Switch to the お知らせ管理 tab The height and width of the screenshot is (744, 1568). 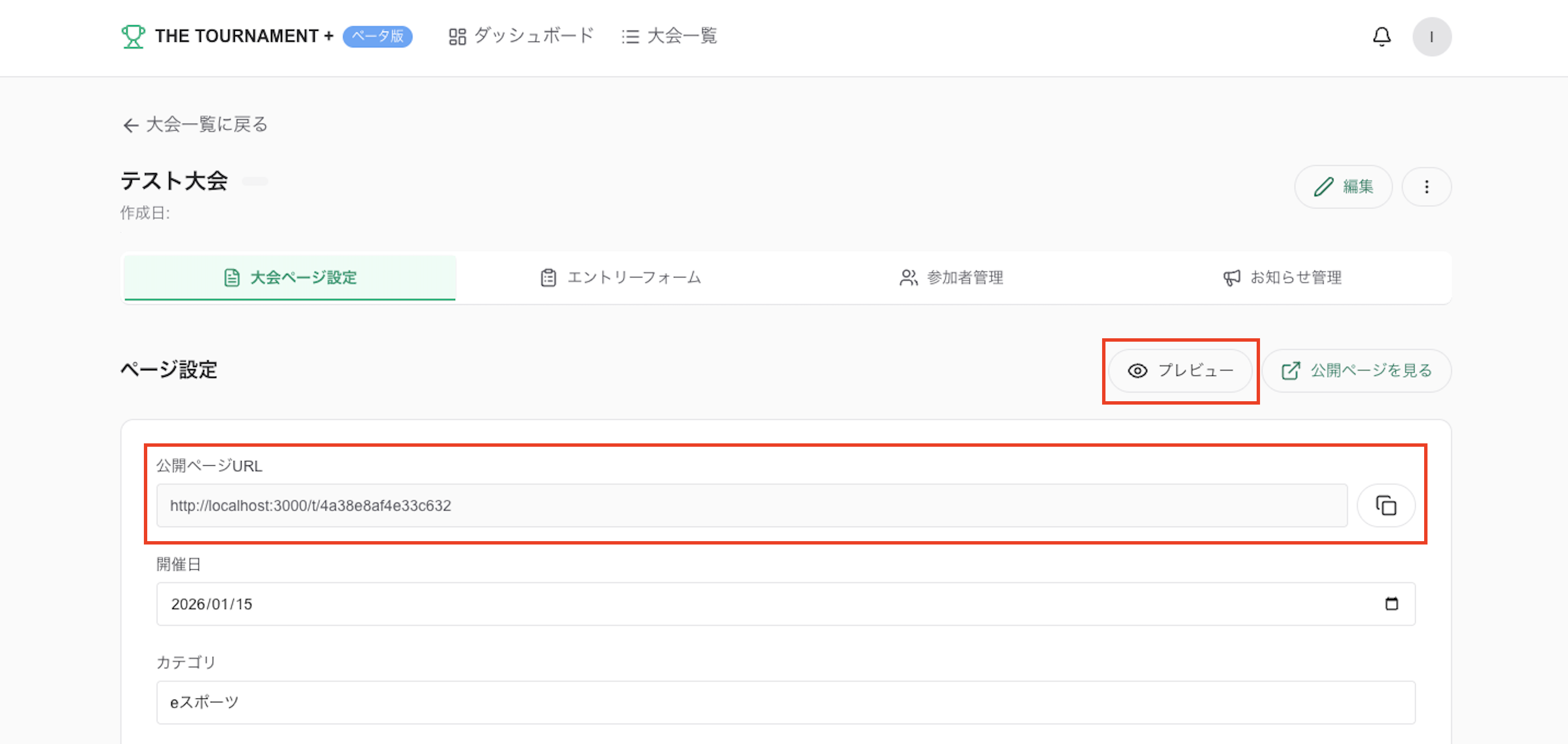point(1283,278)
